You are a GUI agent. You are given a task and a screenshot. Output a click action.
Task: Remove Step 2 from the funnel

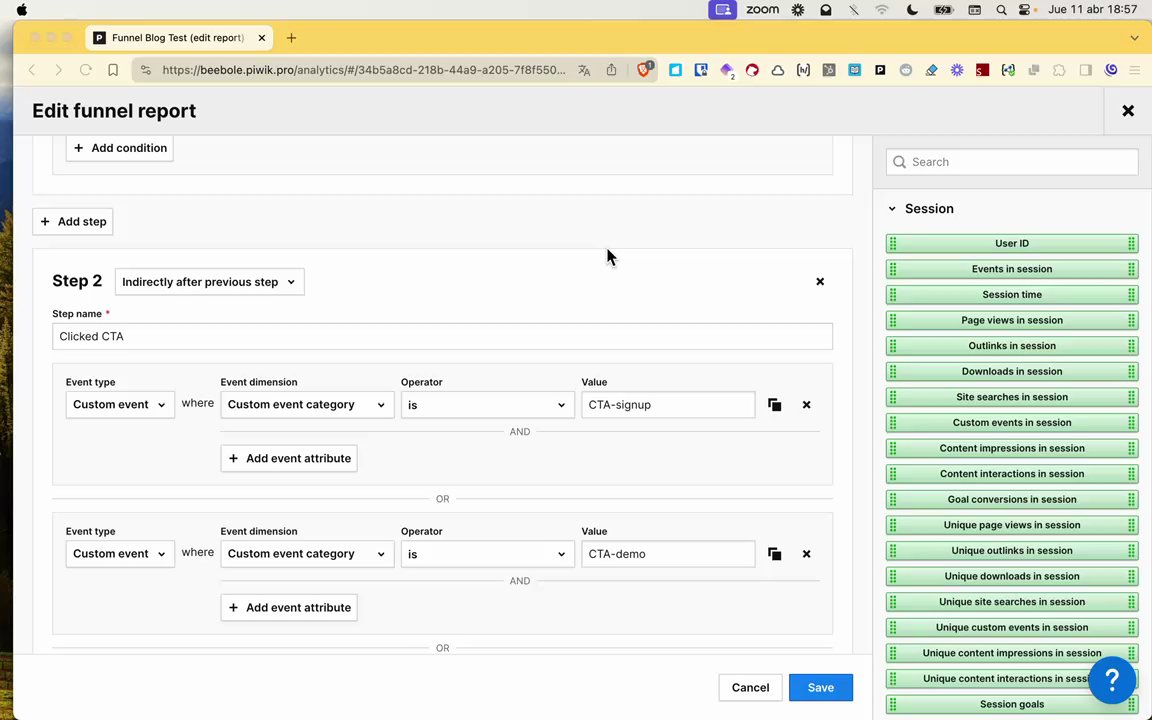click(x=820, y=282)
